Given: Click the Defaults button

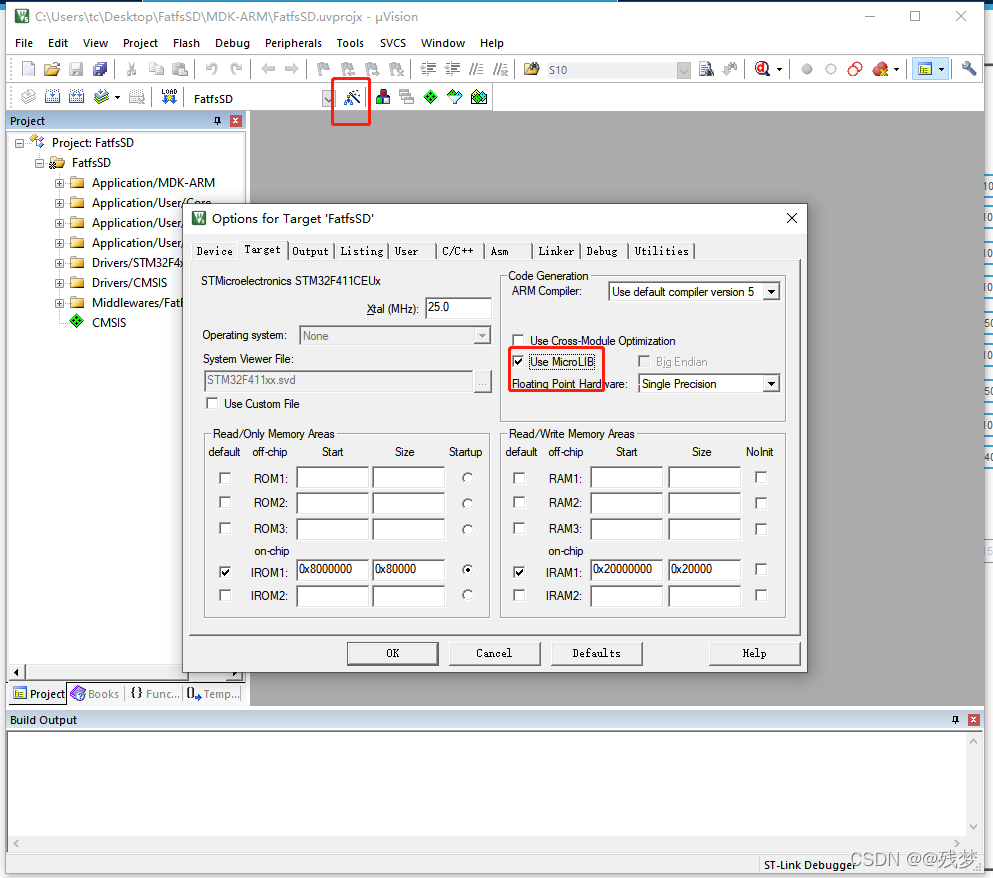Looking at the screenshot, I should (597, 653).
